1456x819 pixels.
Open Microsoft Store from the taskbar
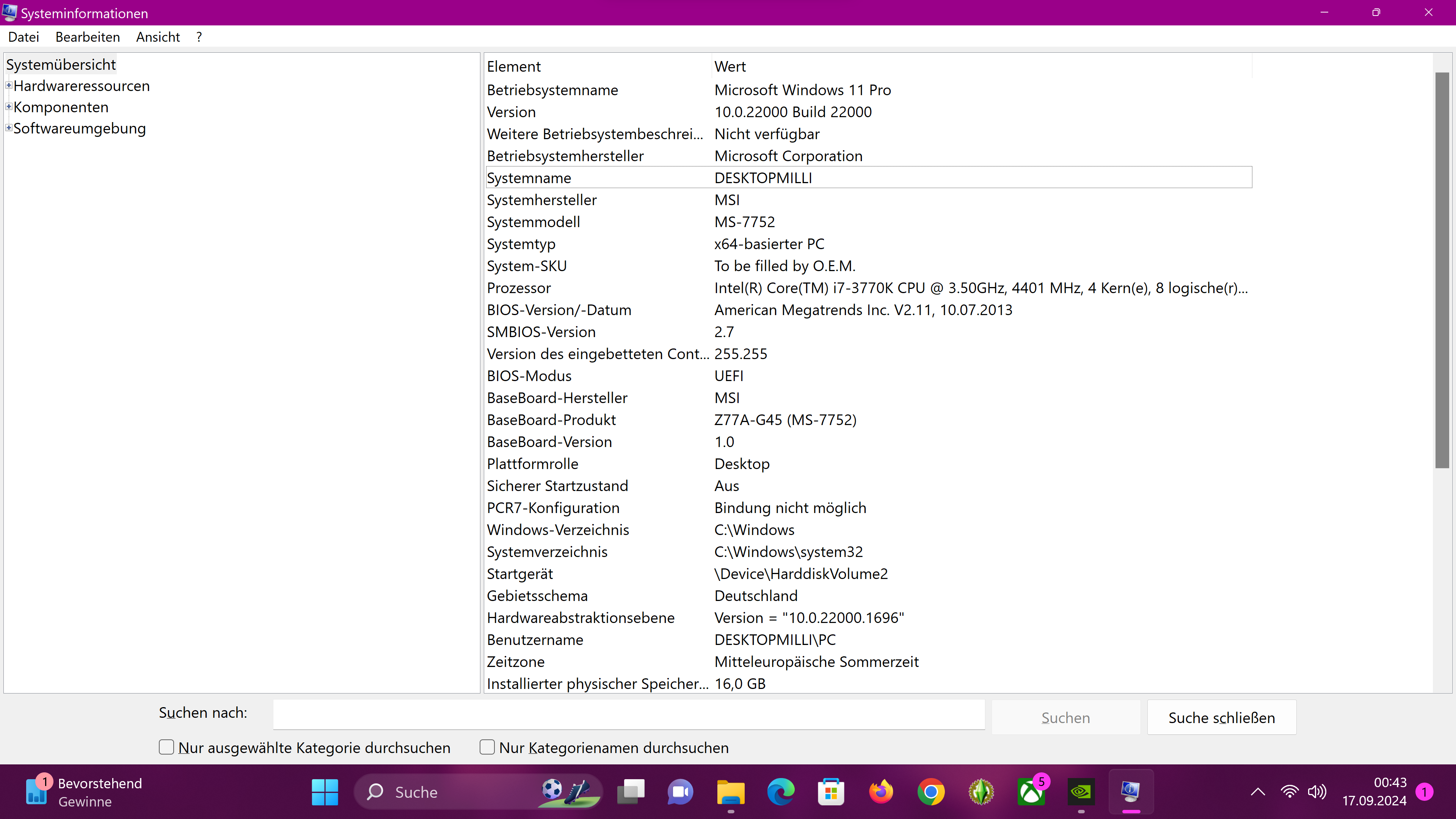click(830, 791)
